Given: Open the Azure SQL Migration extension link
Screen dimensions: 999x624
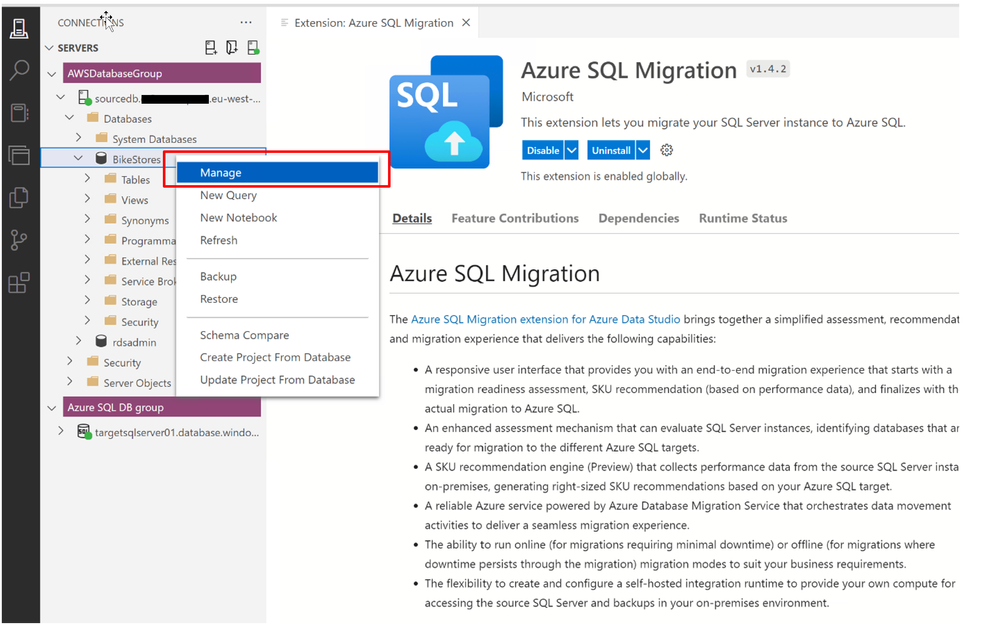Looking at the screenshot, I should click(x=545, y=319).
